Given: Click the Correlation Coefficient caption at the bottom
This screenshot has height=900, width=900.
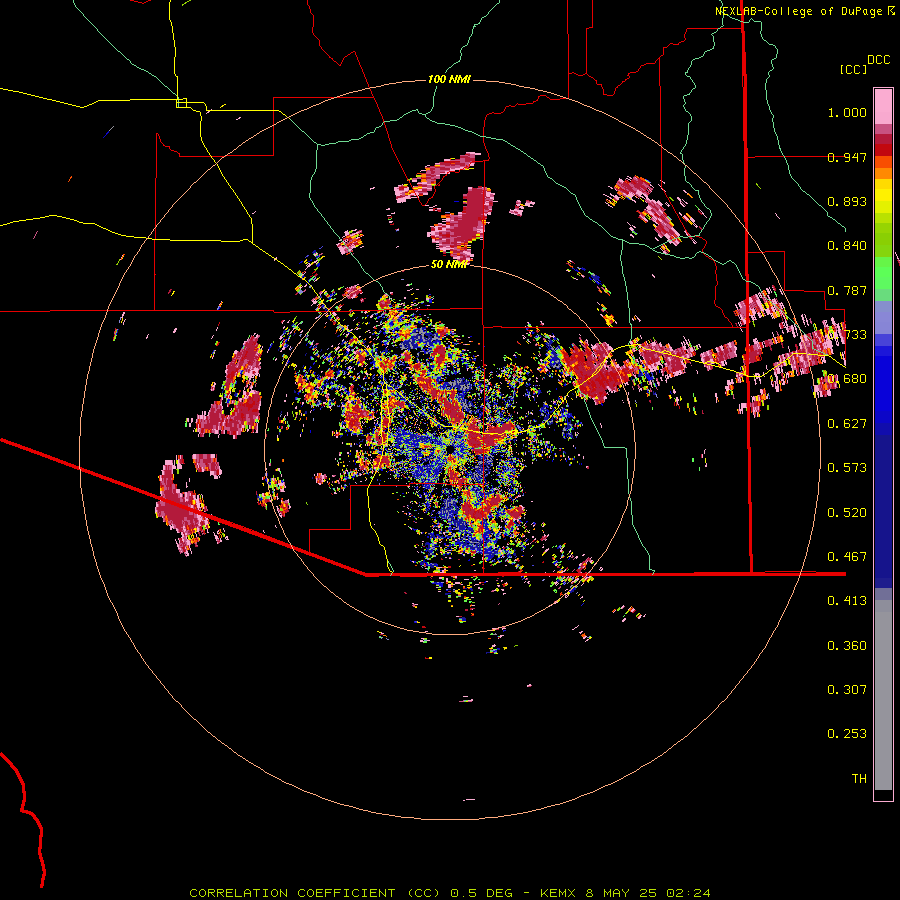Looking at the screenshot, I should (x=450, y=893).
